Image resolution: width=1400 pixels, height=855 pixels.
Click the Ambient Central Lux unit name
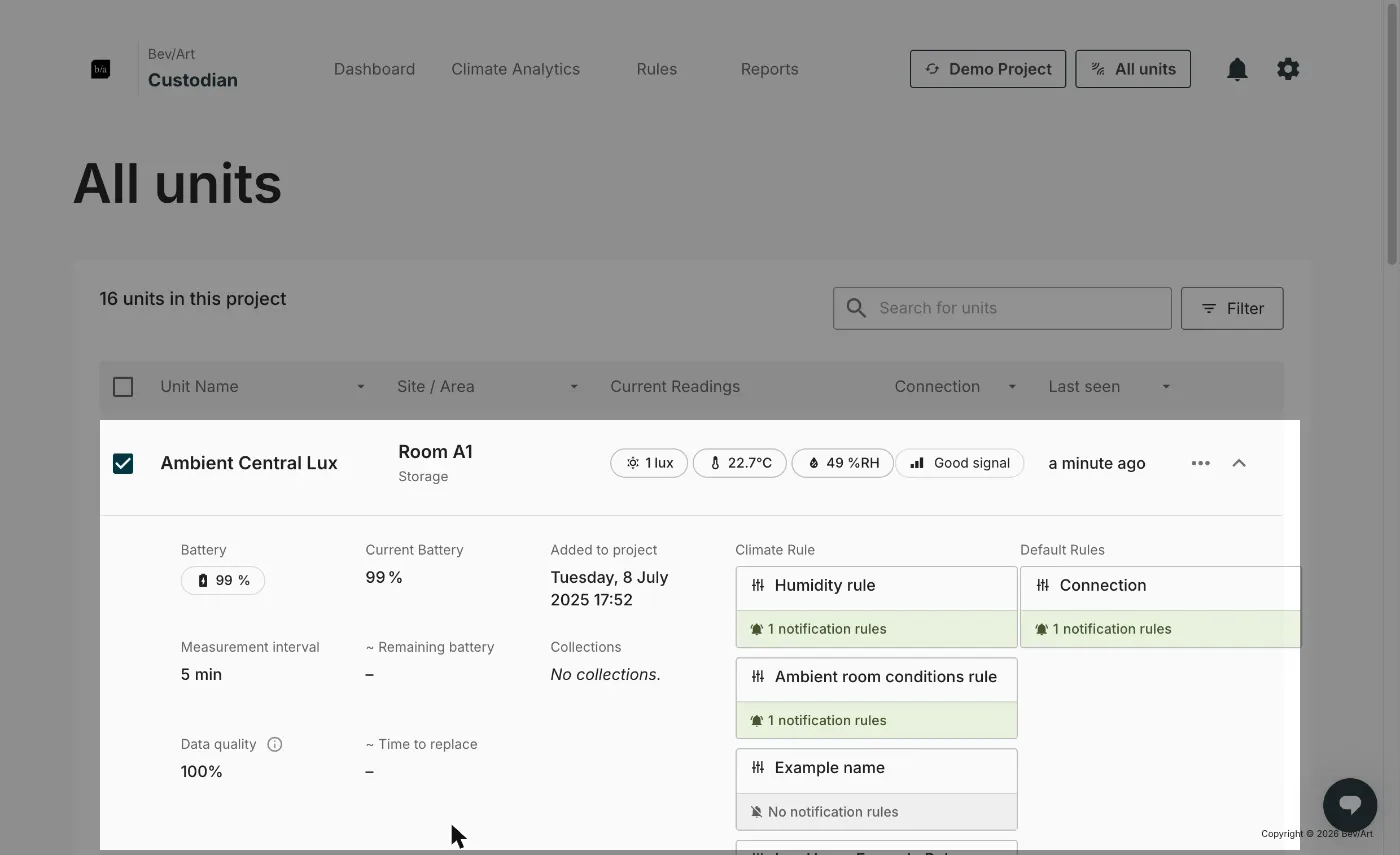tap(249, 463)
